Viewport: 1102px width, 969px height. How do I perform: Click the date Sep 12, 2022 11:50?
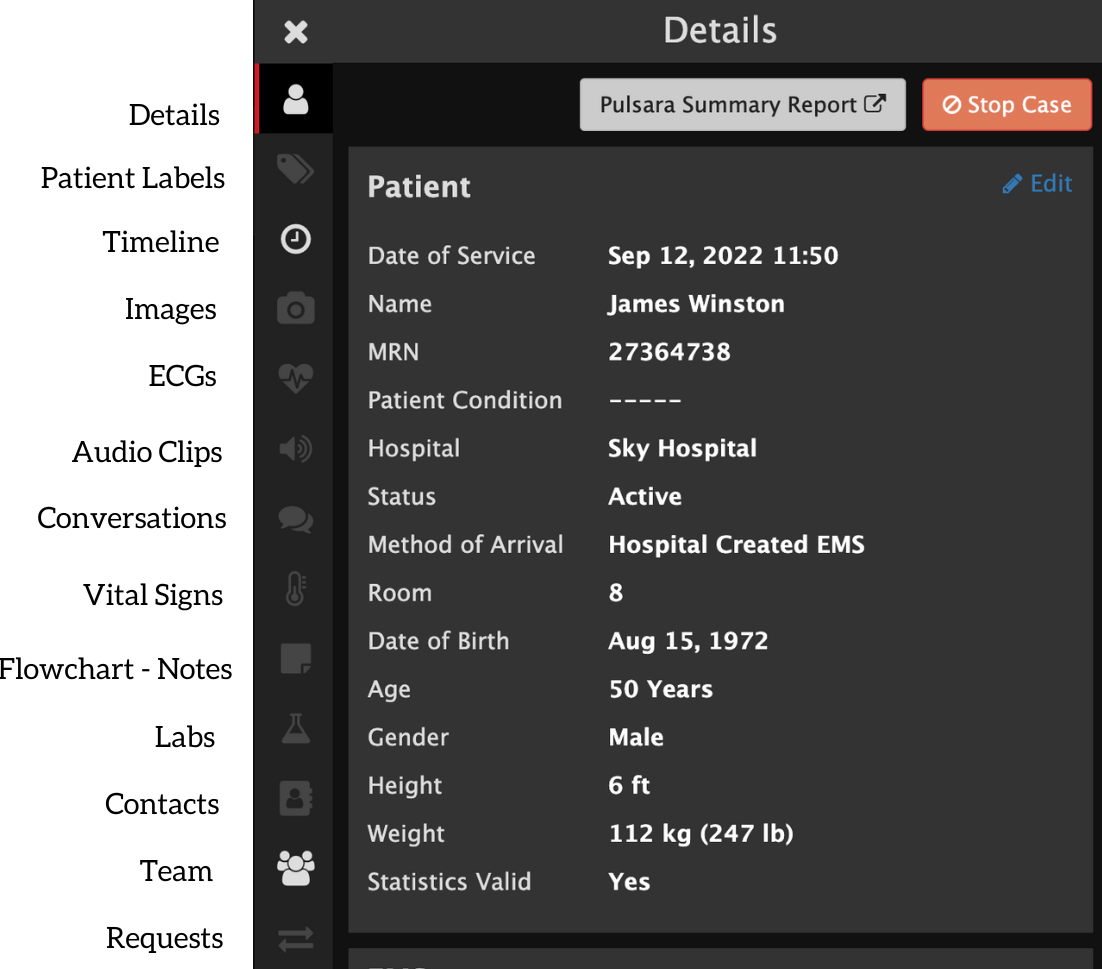(722, 256)
